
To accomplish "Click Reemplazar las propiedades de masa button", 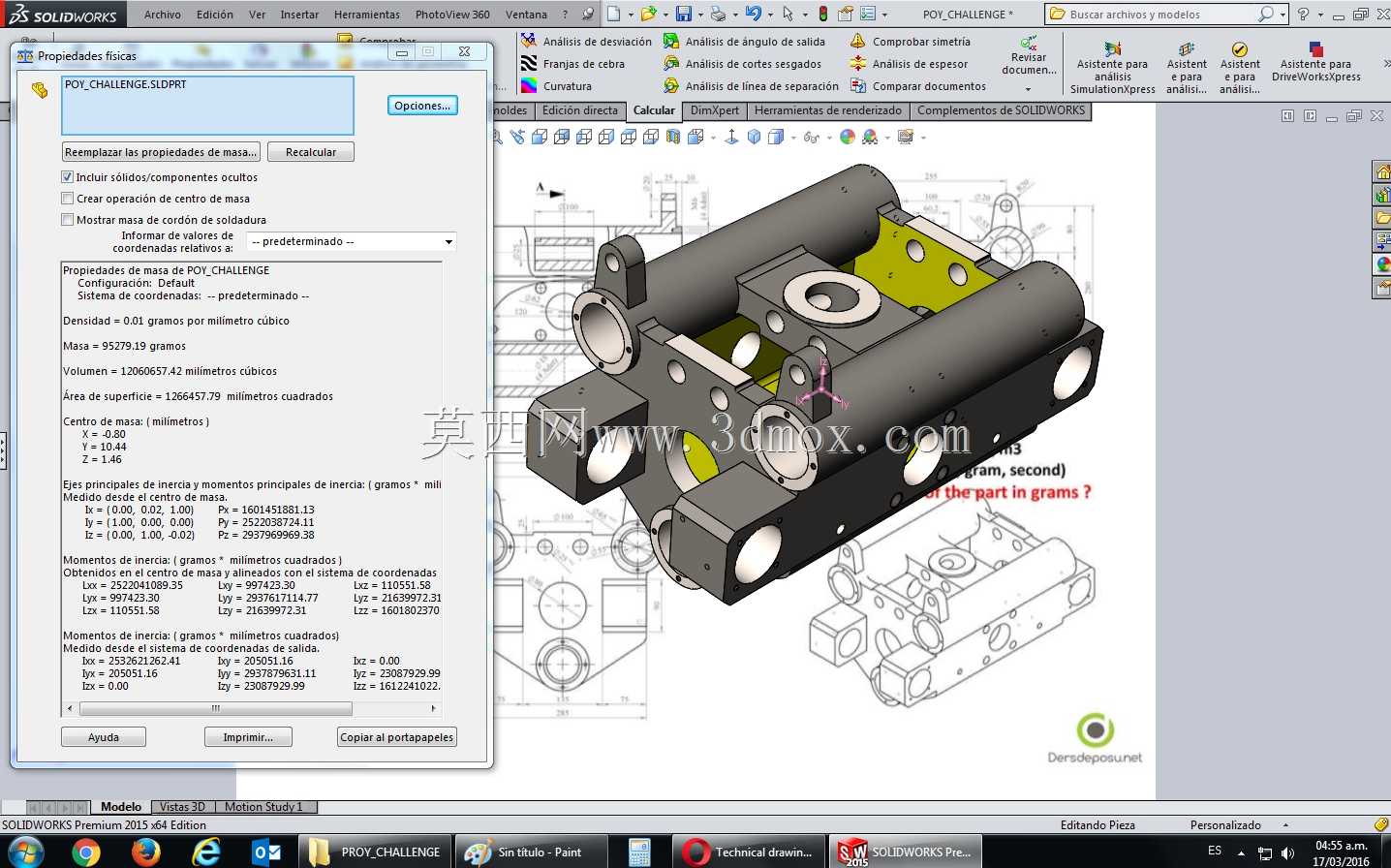I will (x=161, y=152).
